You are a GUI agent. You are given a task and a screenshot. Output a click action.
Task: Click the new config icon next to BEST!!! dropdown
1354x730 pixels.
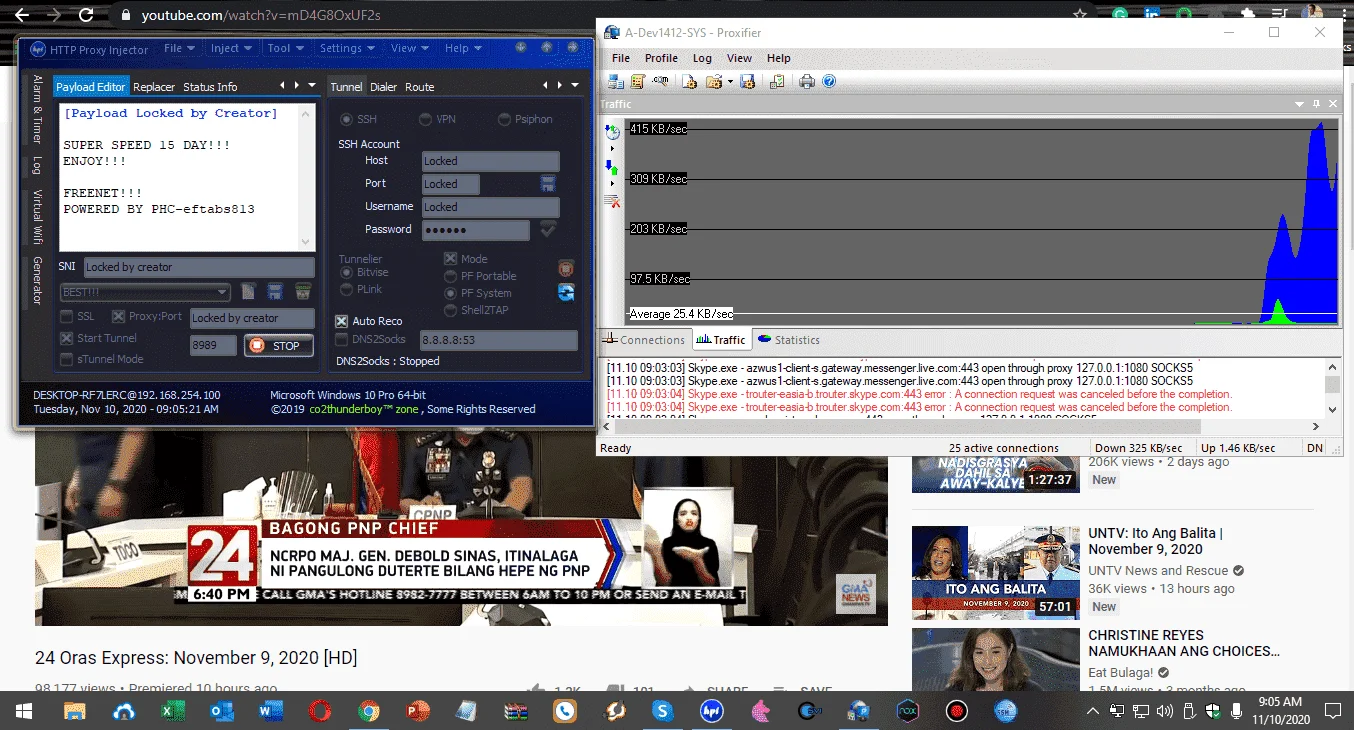pyautogui.click(x=249, y=292)
